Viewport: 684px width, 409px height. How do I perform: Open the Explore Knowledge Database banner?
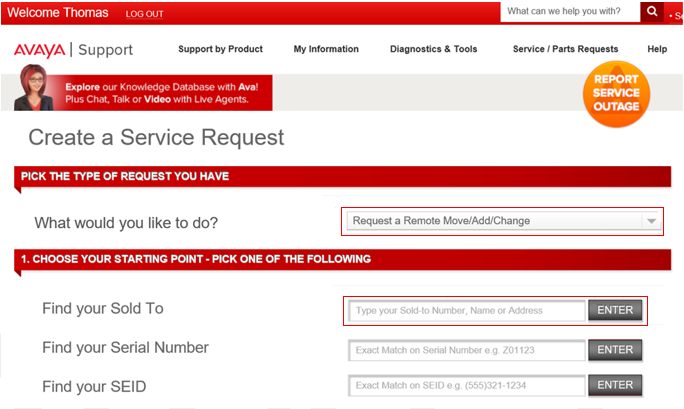coord(162,93)
